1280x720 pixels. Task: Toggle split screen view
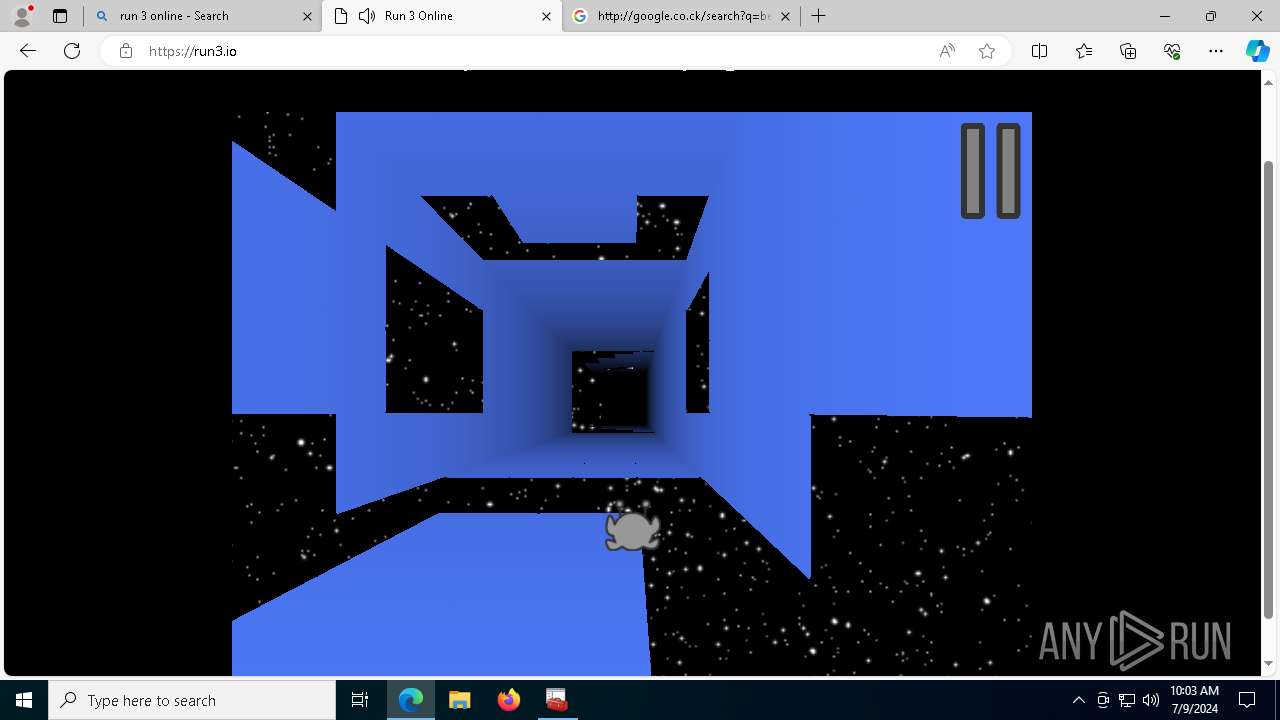click(x=1039, y=51)
